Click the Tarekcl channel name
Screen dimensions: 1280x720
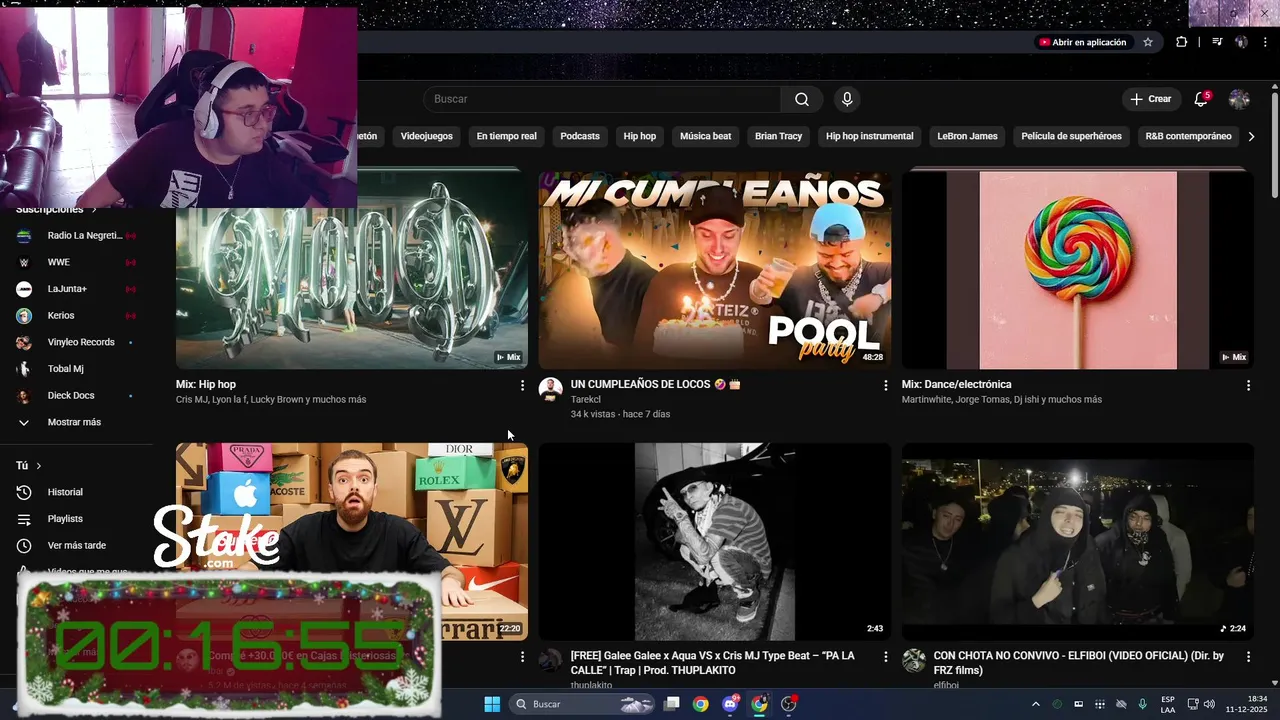pyautogui.click(x=585, y=399)
